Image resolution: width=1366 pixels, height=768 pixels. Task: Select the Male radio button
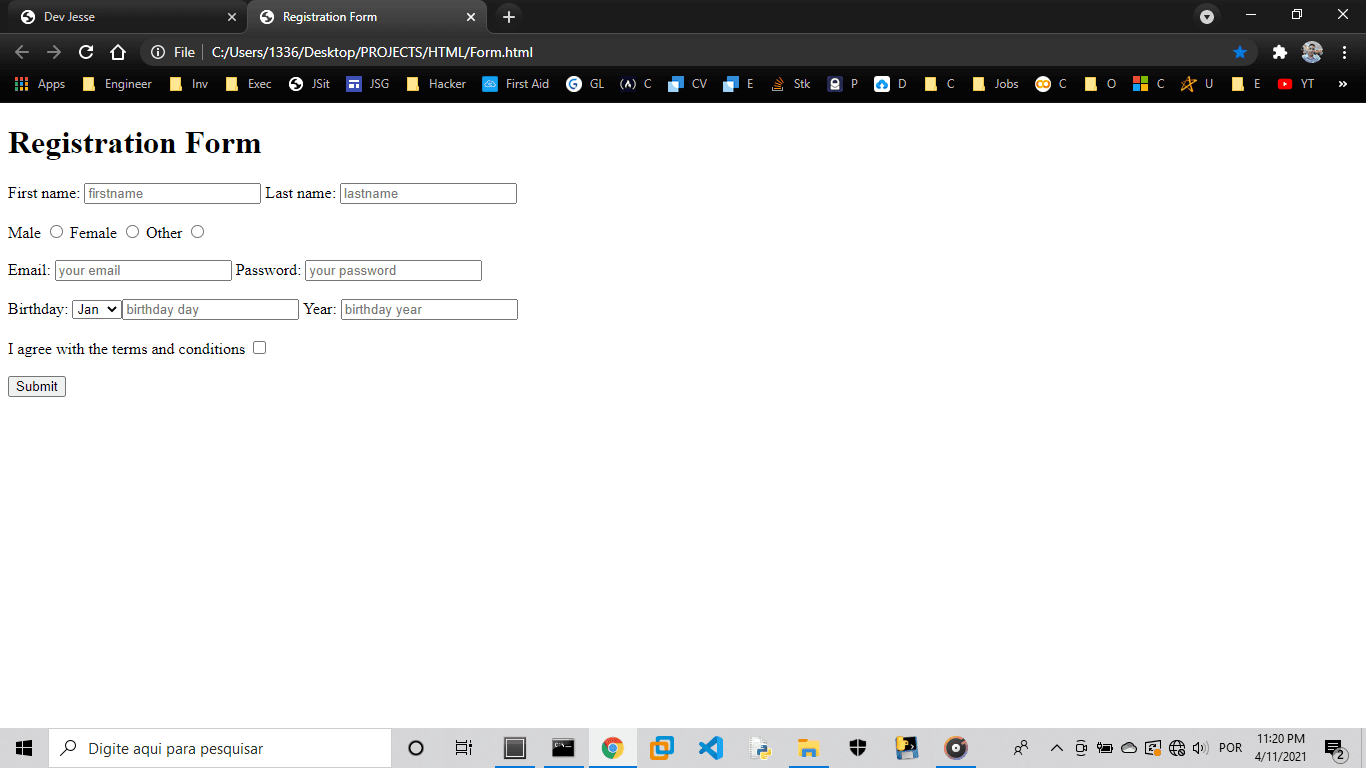coord(57,232)
